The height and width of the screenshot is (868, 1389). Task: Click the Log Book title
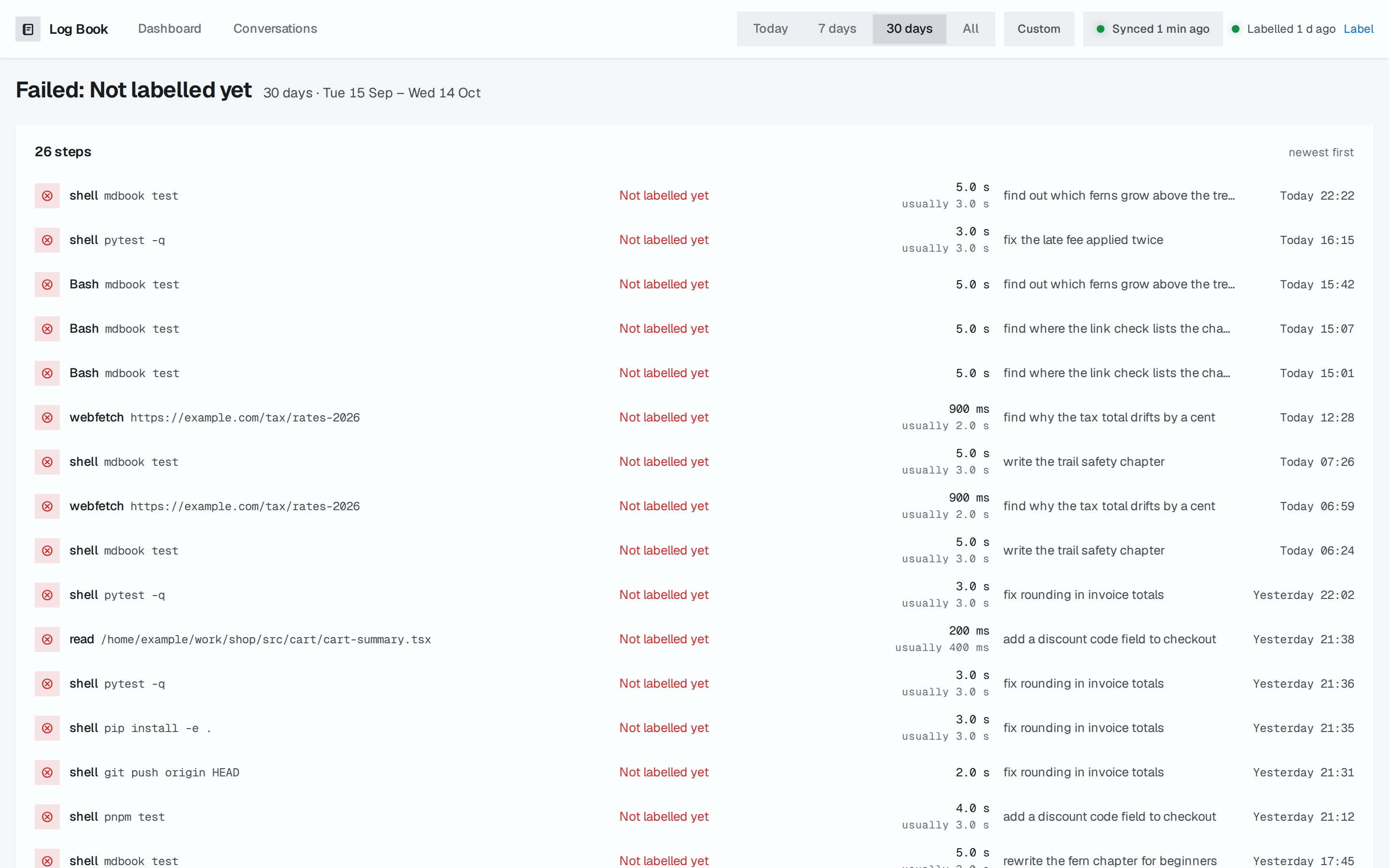tap(79, 29)
